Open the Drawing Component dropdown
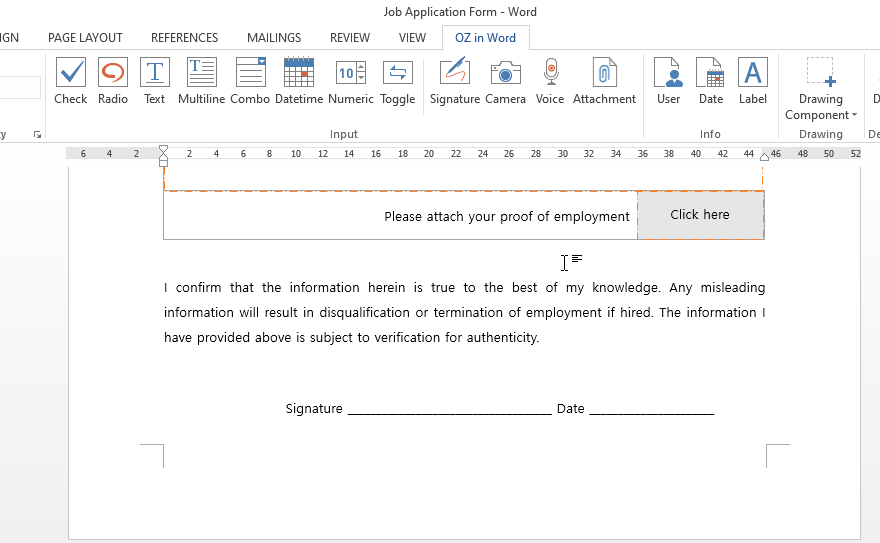The width and height of the screenshot is (880, 543). pos(821,89)
